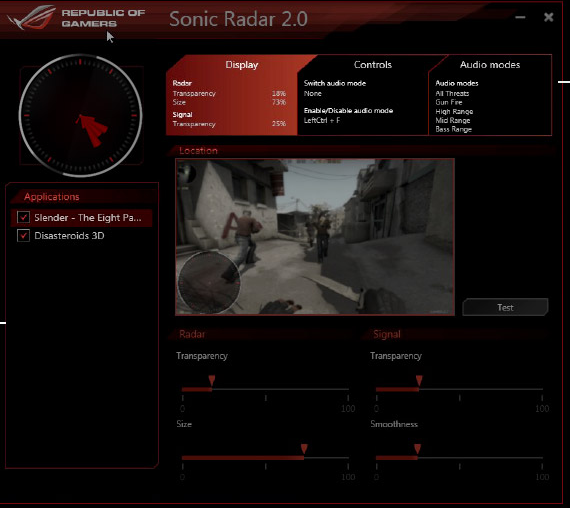This screenshot has width=570, height=508.
Task: Click the large radar dial display
Action: [80, 116]
